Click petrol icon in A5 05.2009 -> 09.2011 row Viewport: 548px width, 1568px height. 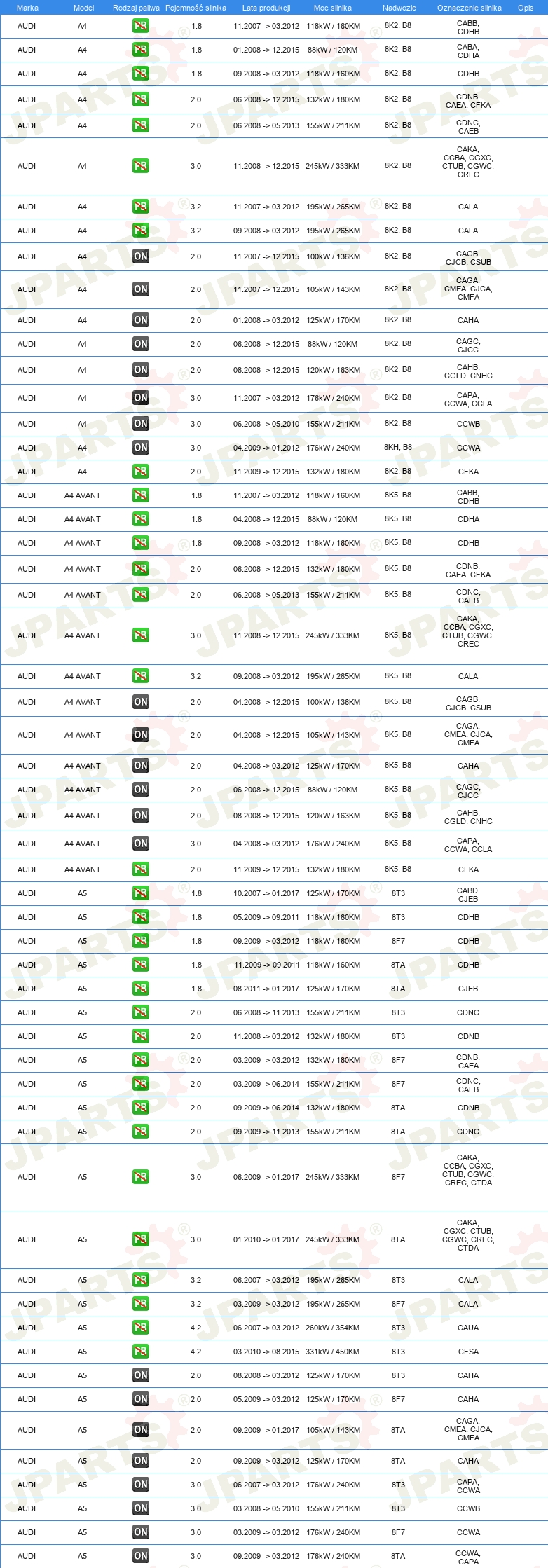point(141,917)
